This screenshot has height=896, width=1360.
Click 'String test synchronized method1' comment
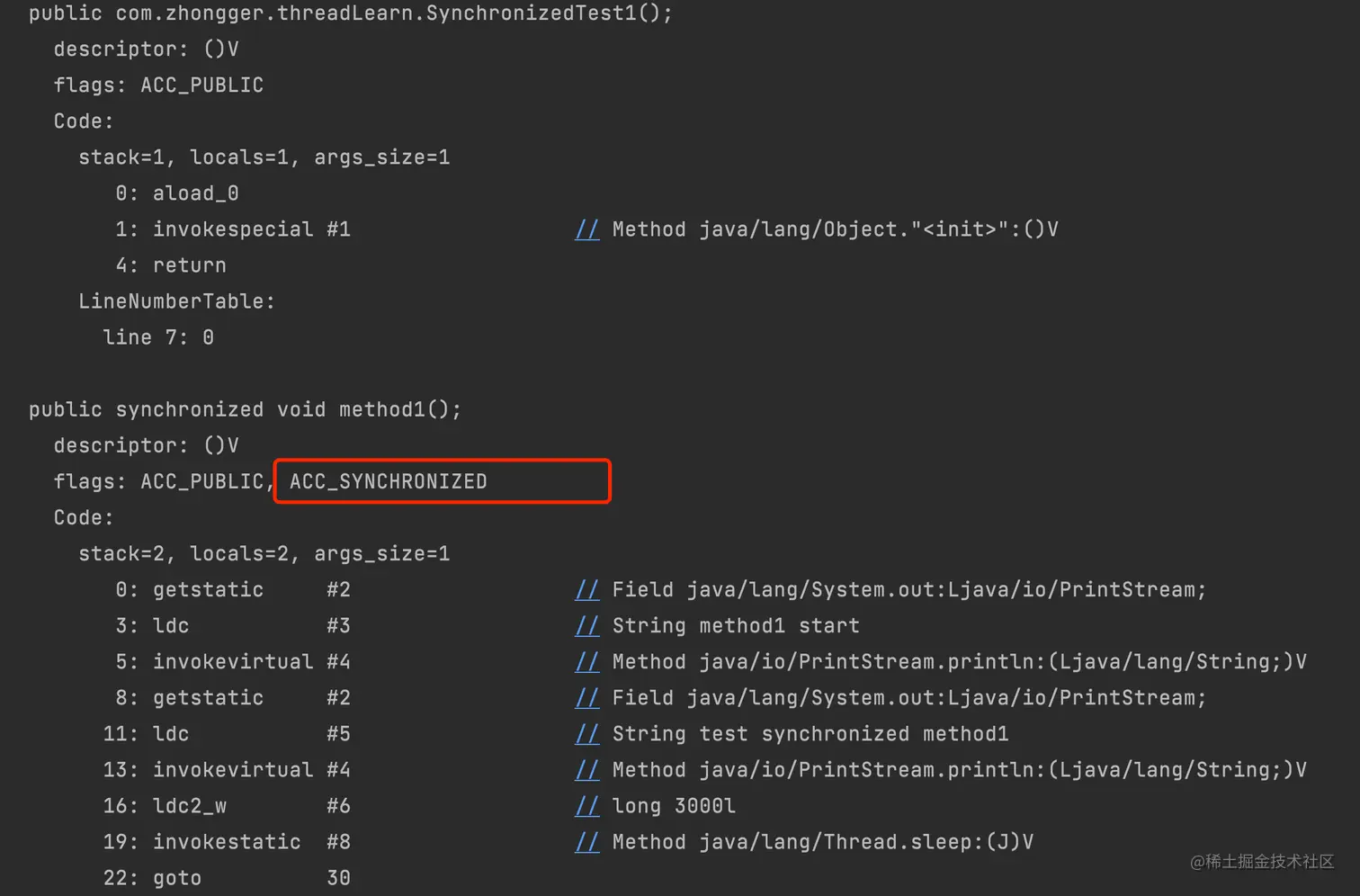point(792,733)
